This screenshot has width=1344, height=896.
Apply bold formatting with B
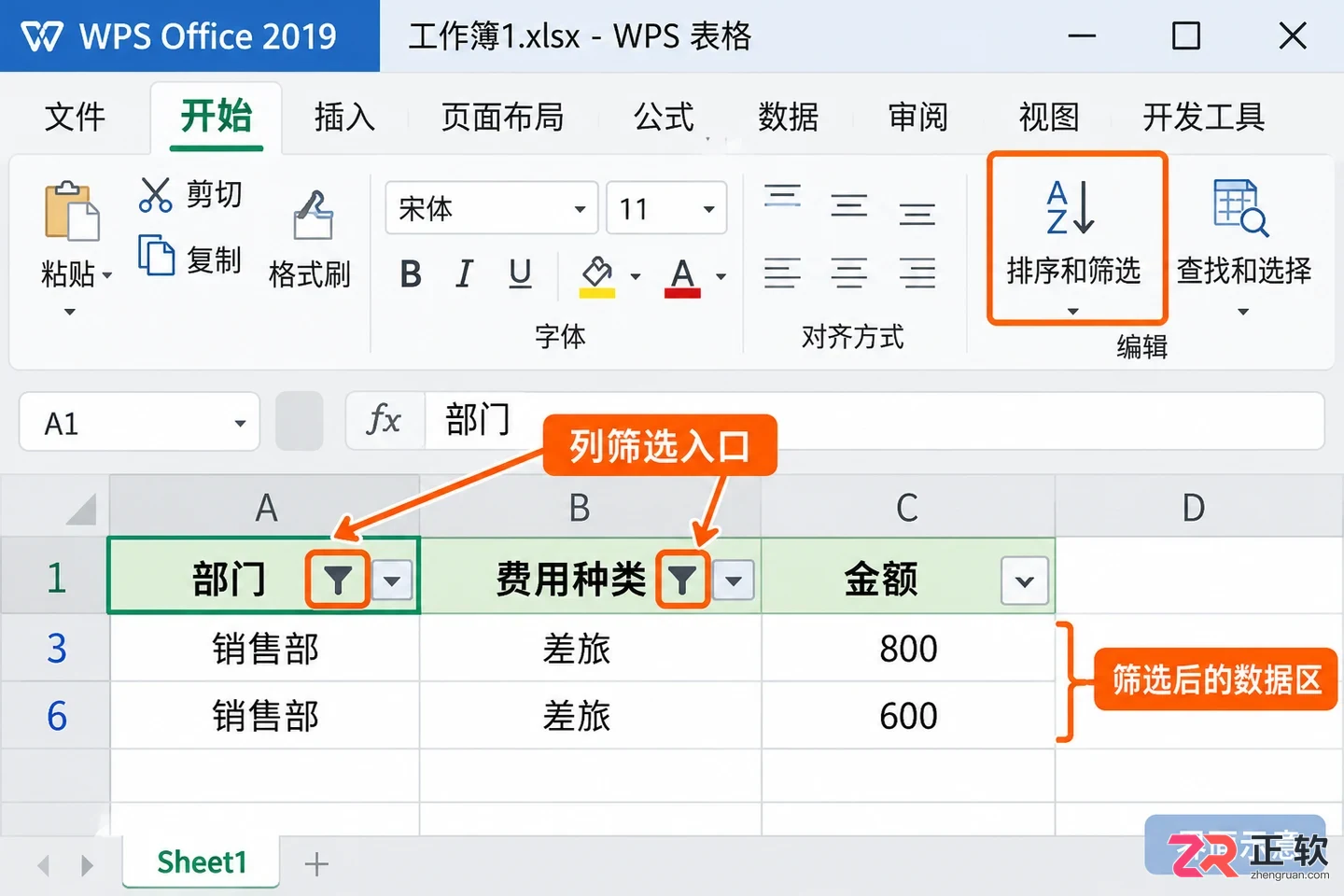coord(411,274)
